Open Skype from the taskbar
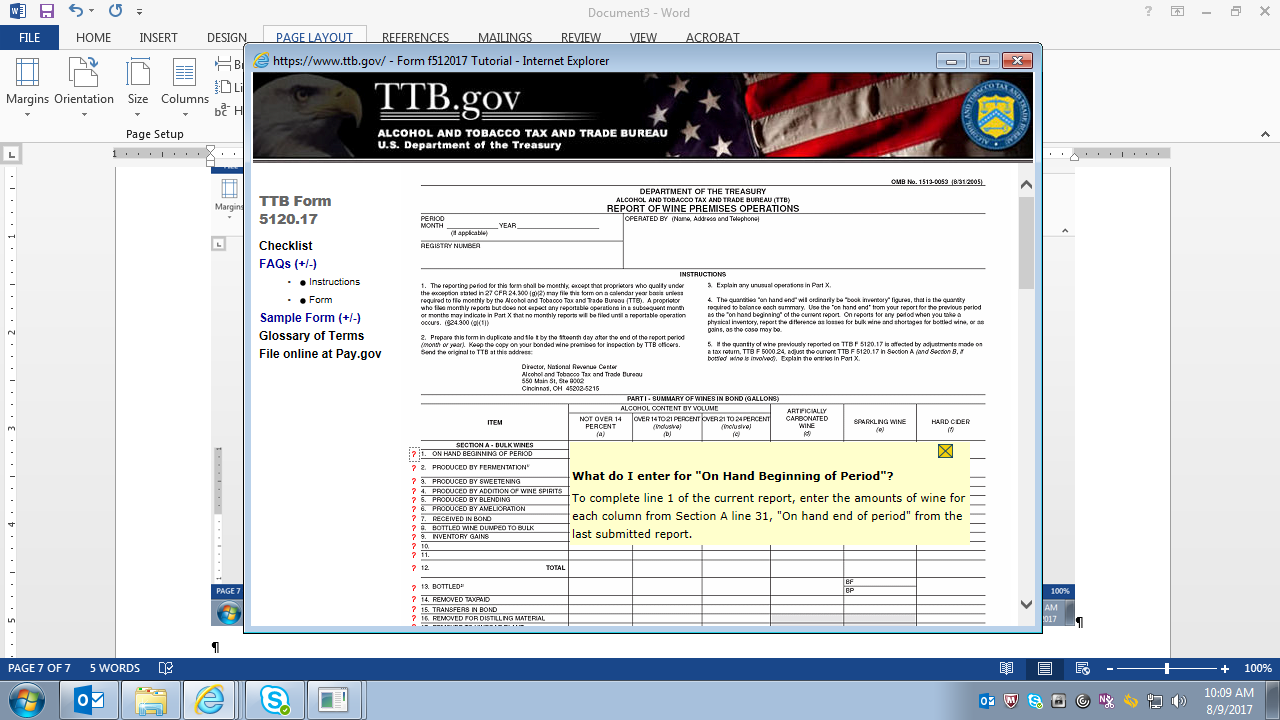The height and width of the screenshot is (720, 1280). (274, 700)
